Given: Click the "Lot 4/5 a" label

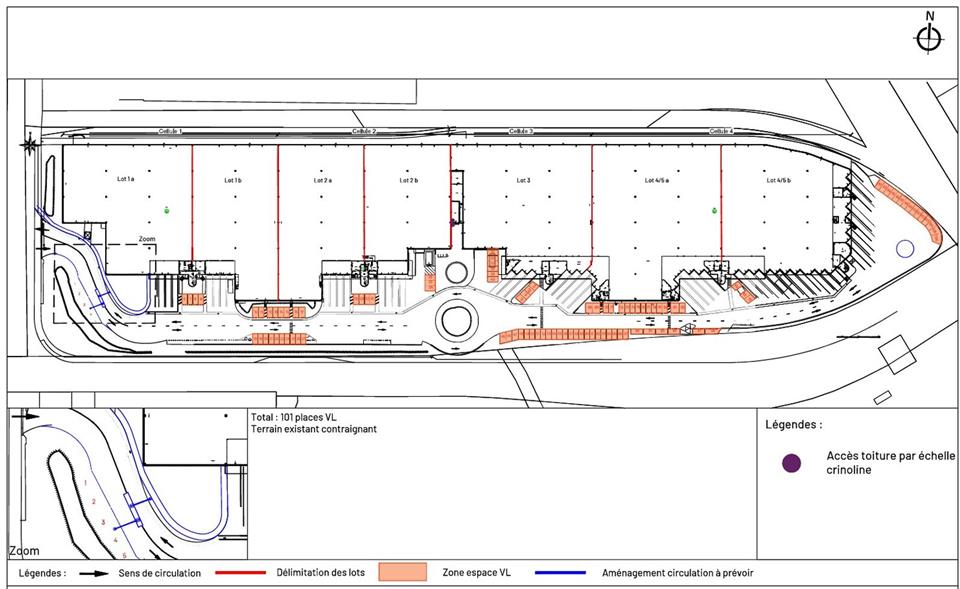Looking at the screenshot, I should click(657, 181).
